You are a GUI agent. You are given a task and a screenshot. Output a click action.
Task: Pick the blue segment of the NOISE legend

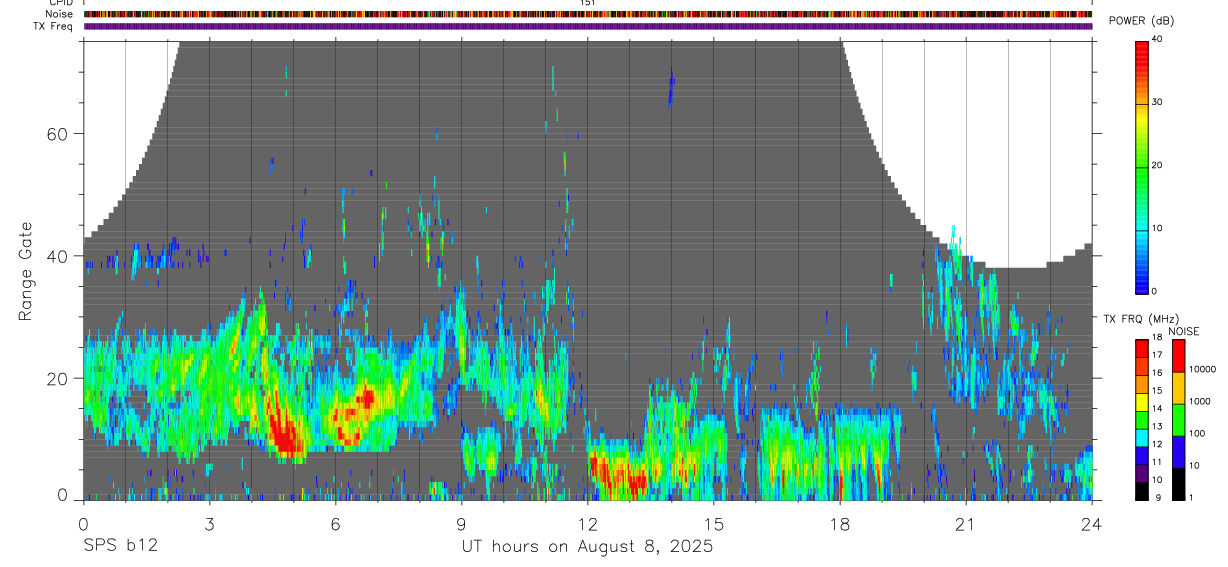(1178, 452)
